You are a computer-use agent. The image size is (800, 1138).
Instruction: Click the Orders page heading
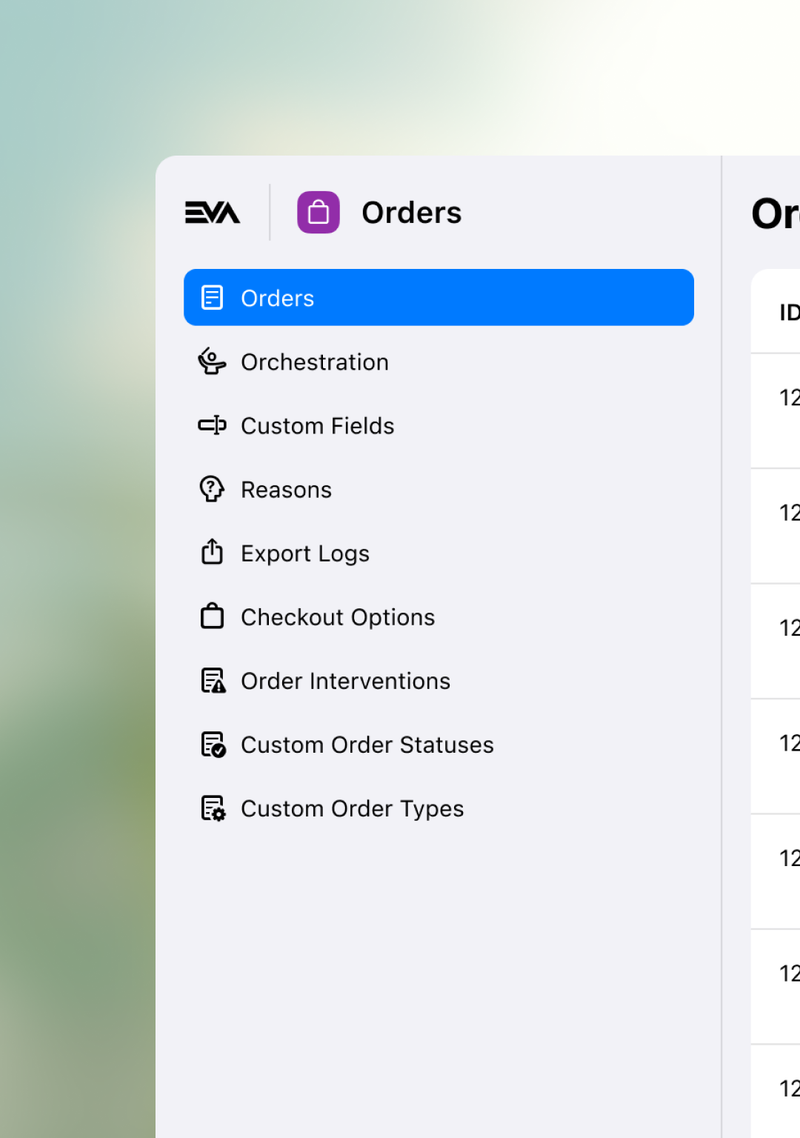coord(775,213)
